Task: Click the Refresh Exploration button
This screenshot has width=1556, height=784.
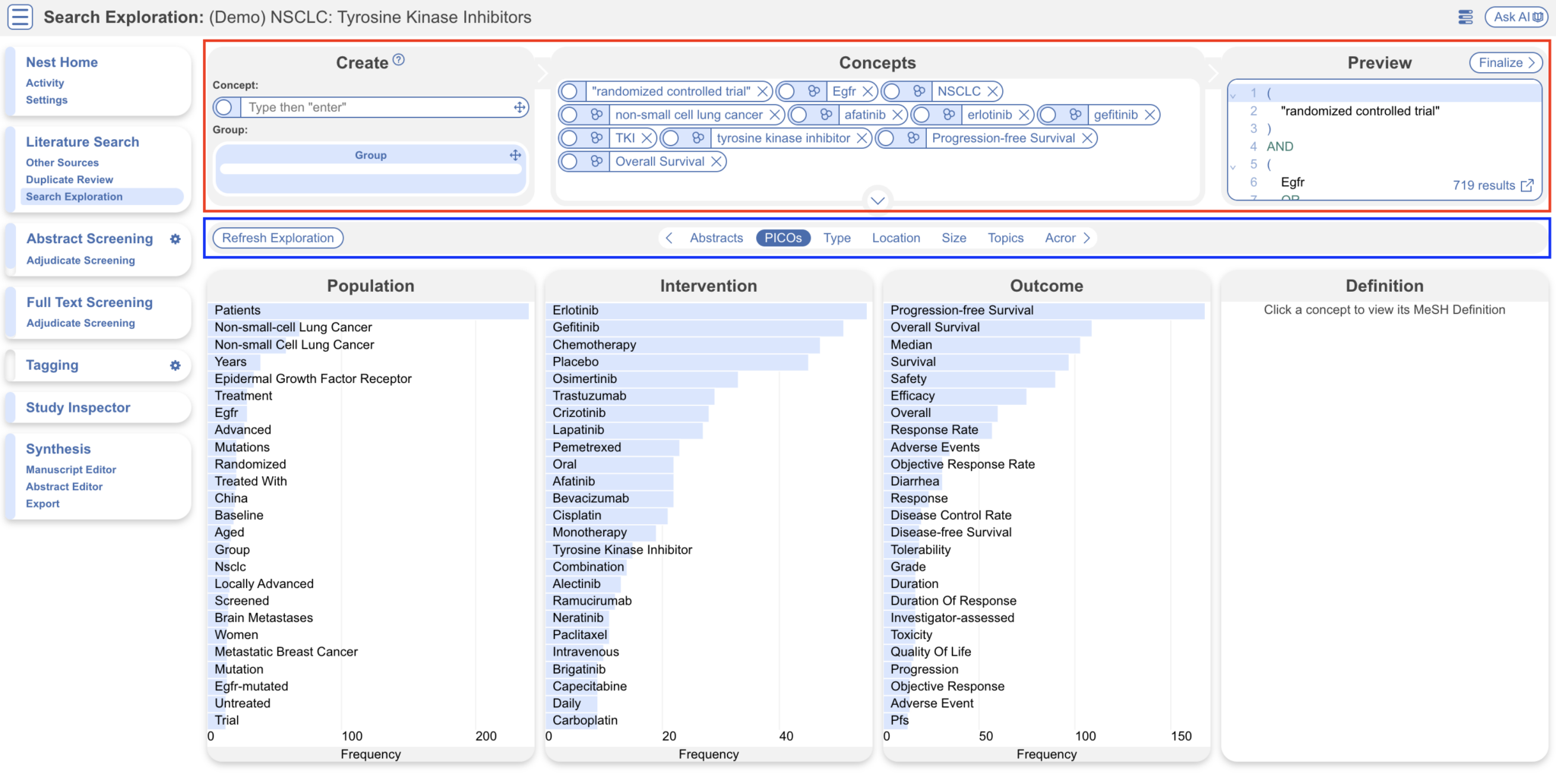Action: coord(278,238)
